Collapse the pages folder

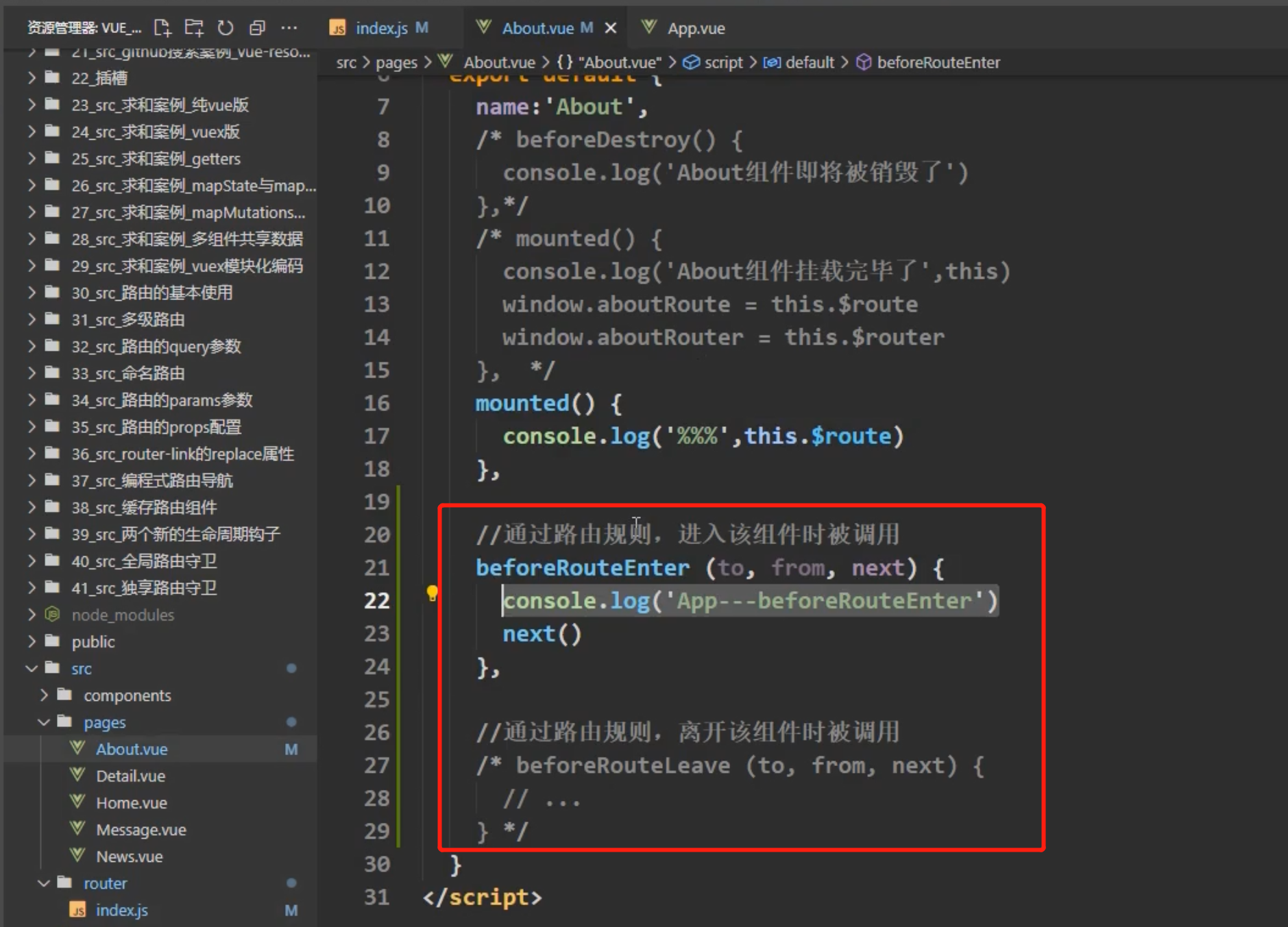click(x=44, y=722)
